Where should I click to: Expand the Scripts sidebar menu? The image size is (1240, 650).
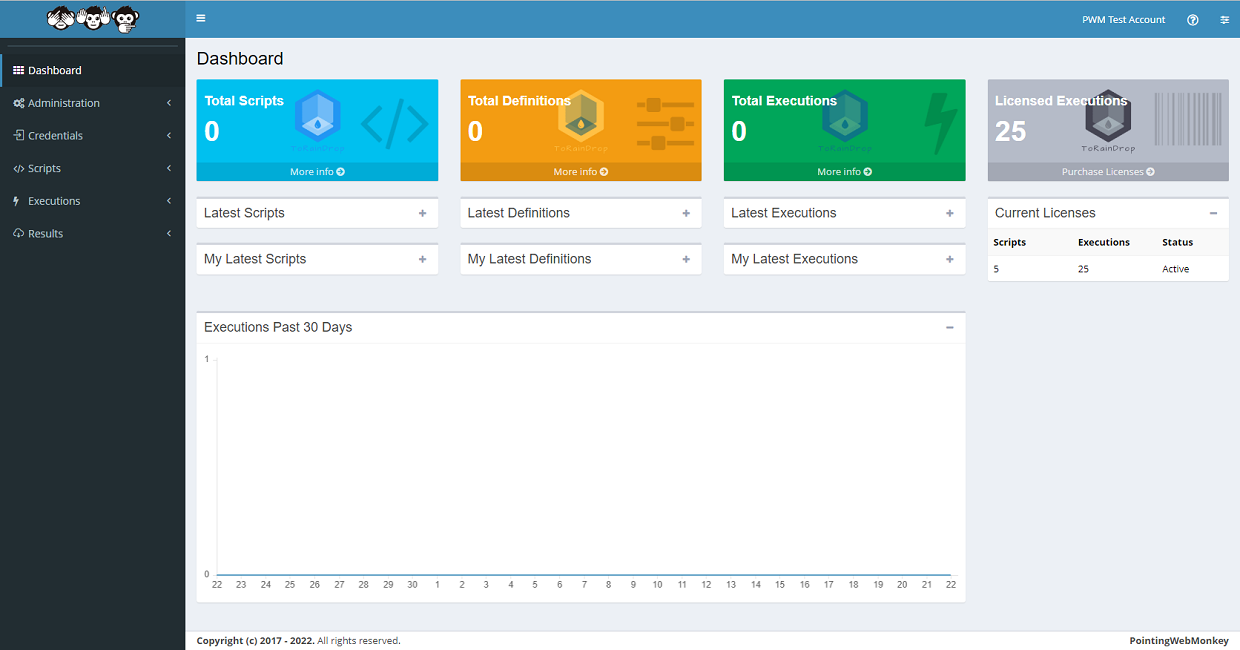click(x=44, y=169)
